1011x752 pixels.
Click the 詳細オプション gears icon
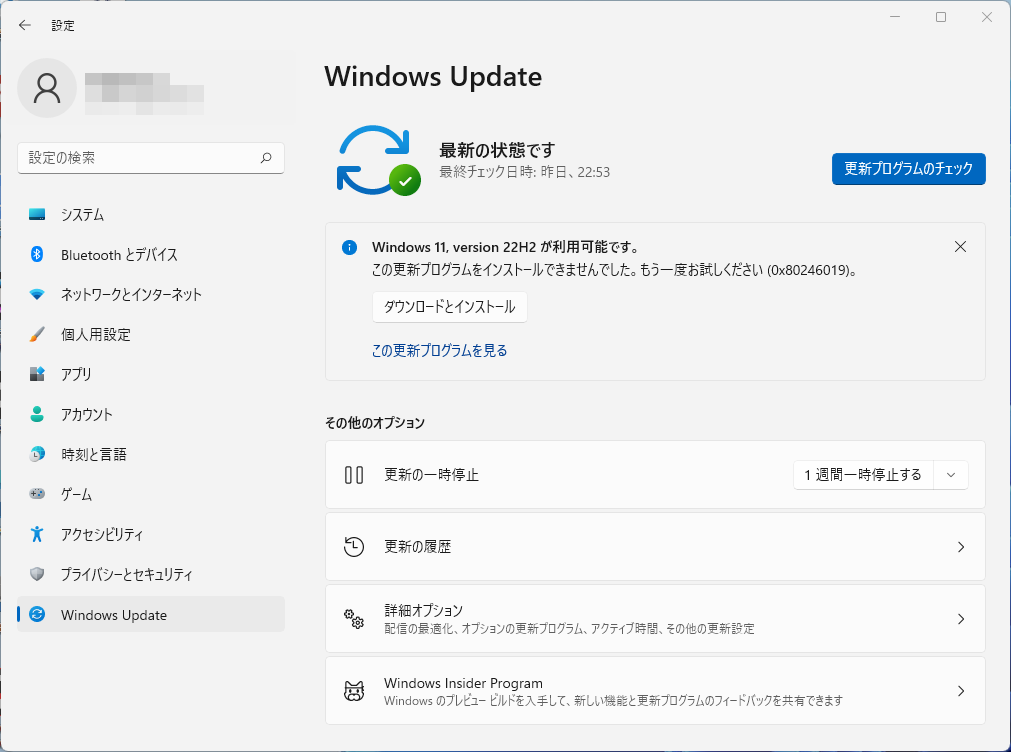(x=354, y=619)
